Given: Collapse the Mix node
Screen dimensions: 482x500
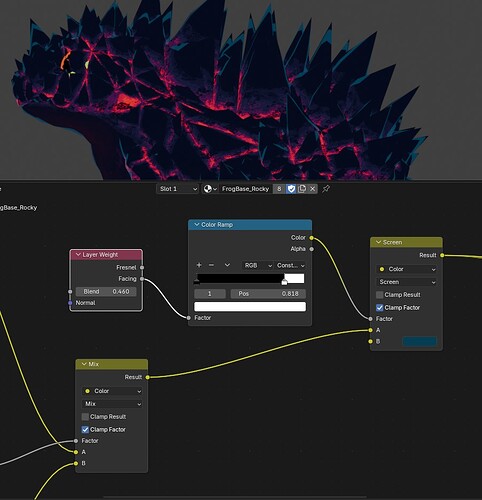Looking at the screenshot, I should click(84, 364).
